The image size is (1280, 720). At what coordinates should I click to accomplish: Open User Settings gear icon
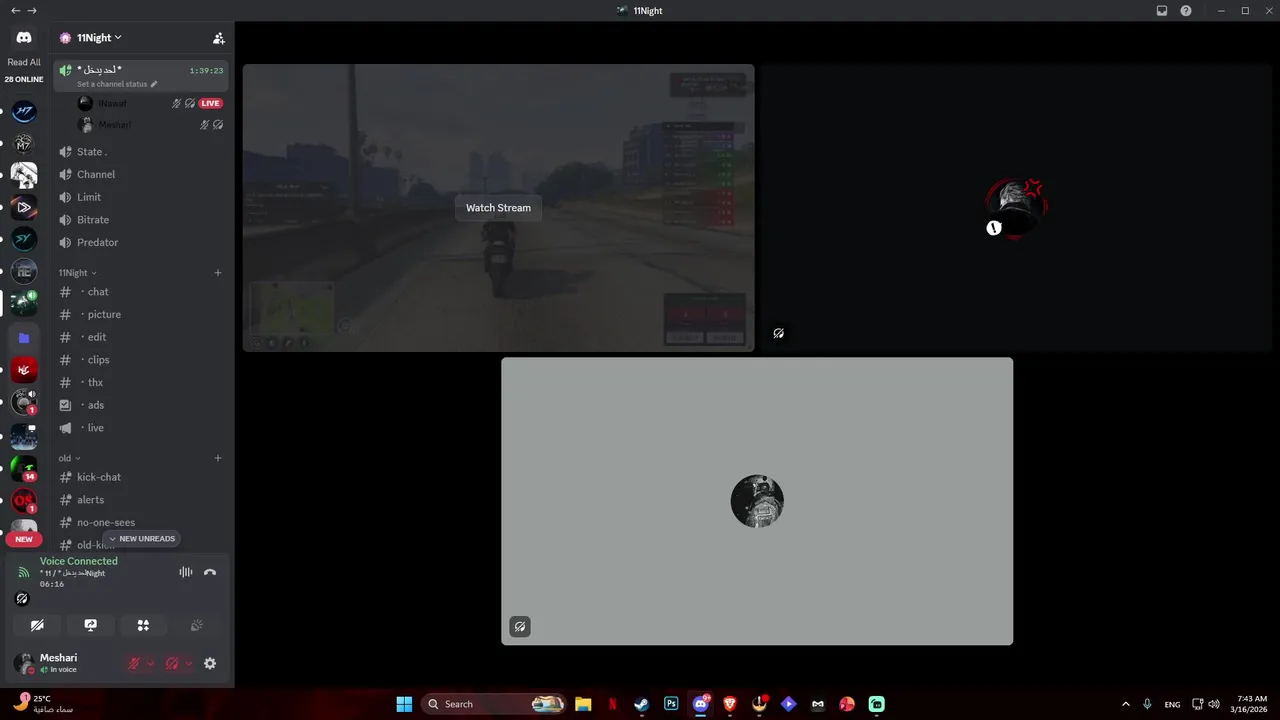(210, 663)
